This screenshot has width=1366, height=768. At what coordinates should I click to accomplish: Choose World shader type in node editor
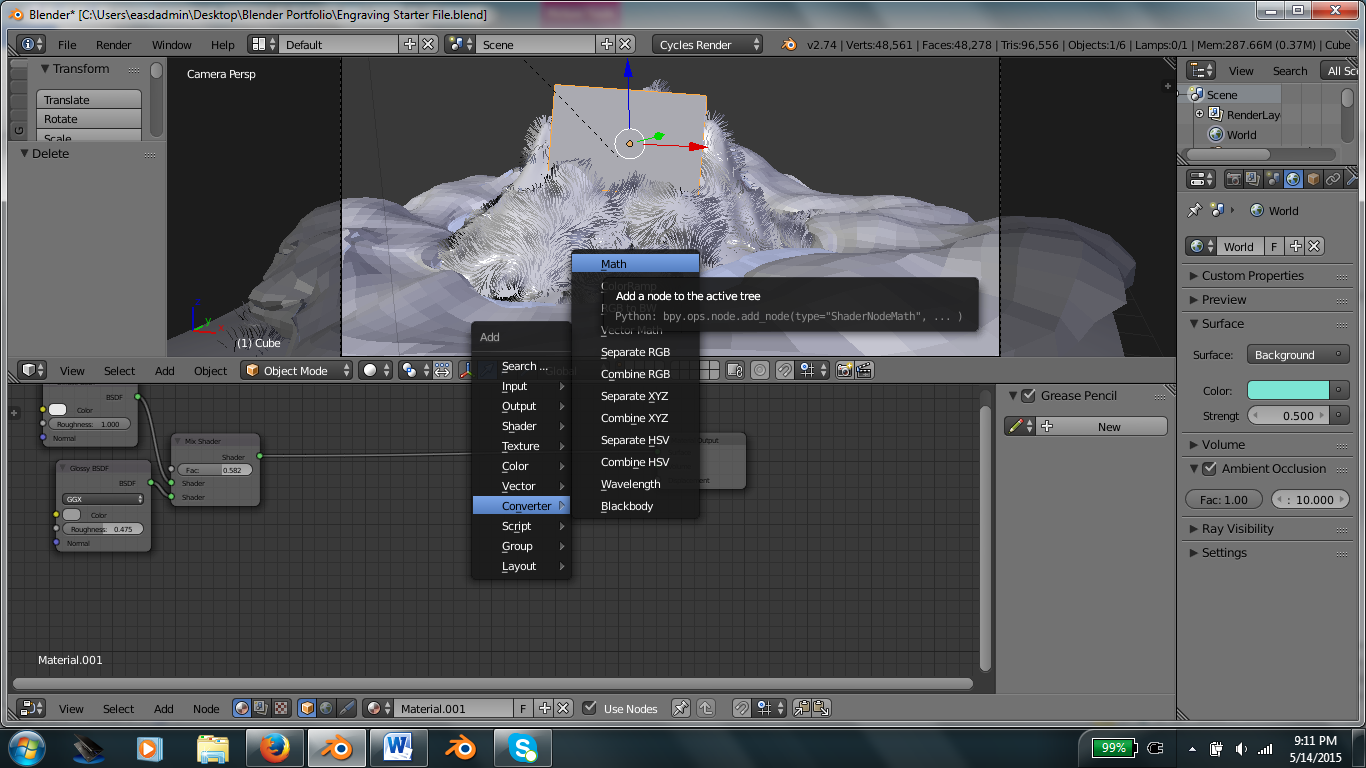[326, 708]
